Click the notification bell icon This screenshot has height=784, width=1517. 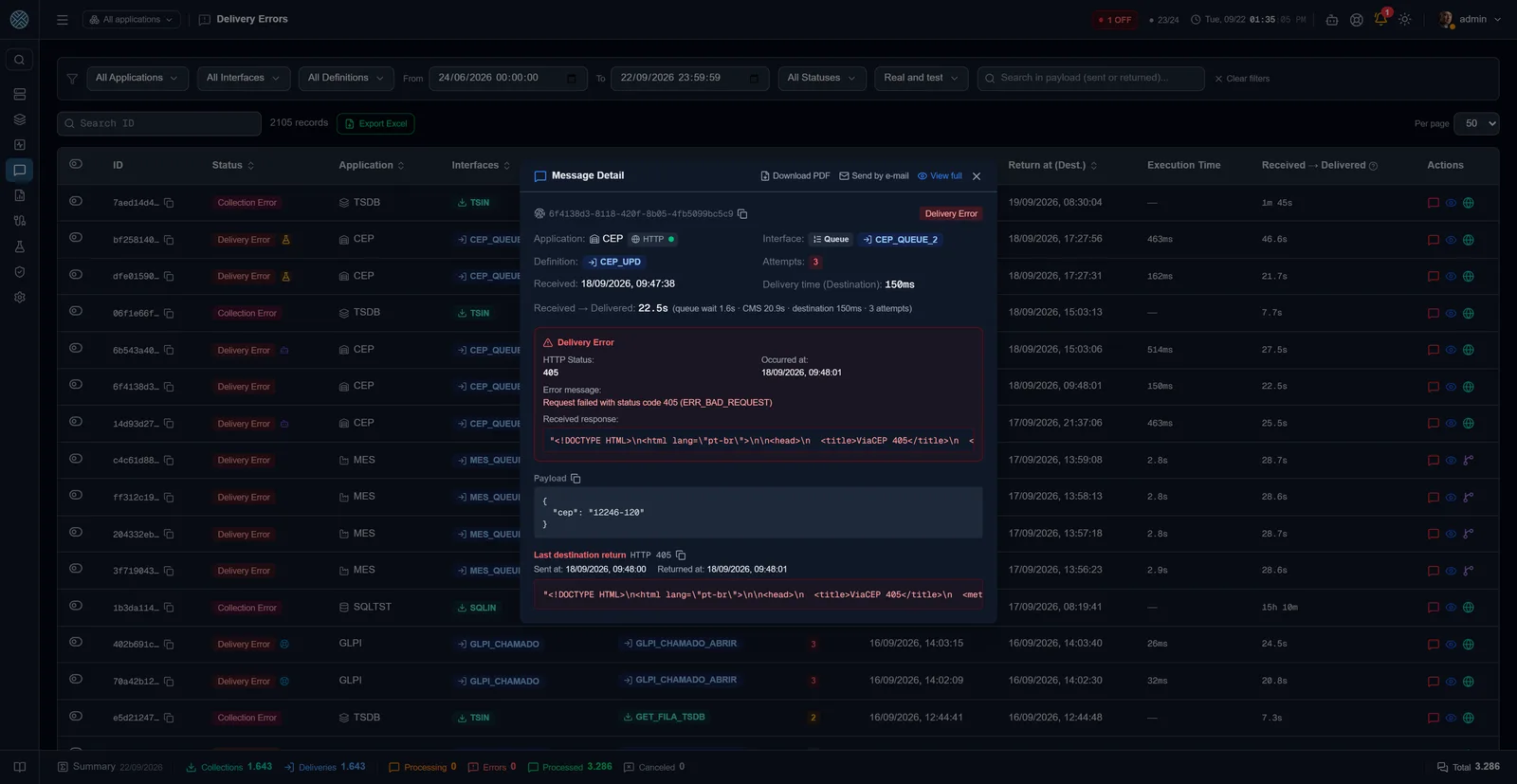(1380, 19)
